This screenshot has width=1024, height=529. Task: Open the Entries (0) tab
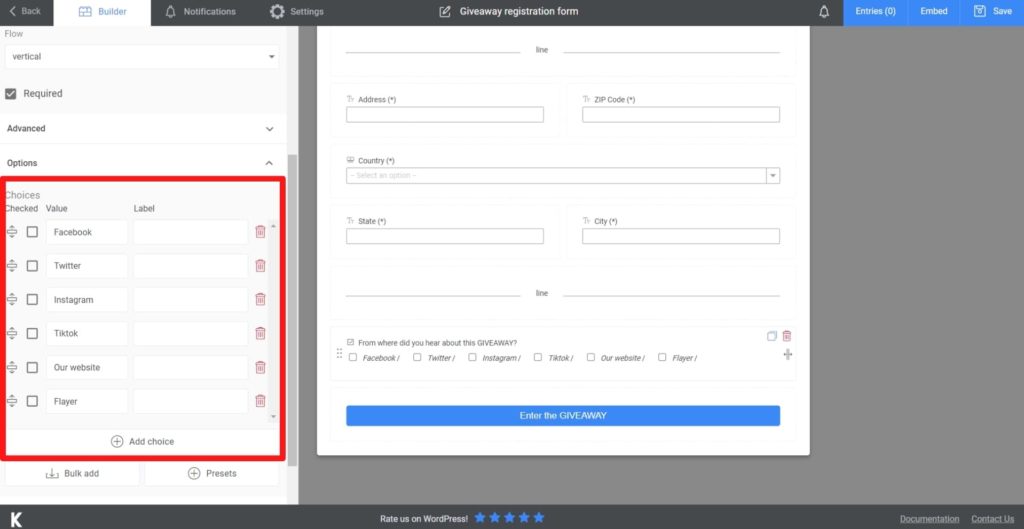pyautogui.click(x=875, y=12)
